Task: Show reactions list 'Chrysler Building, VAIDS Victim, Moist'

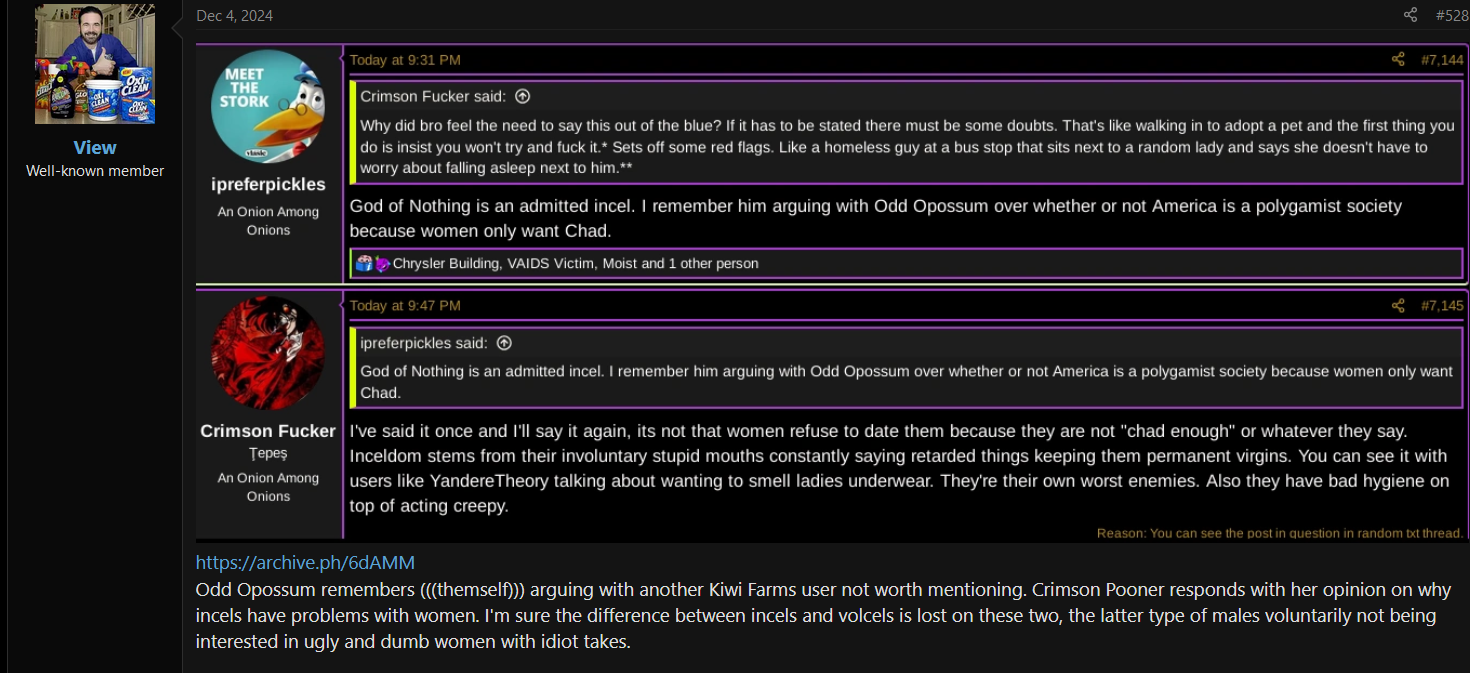Action: click(x=575, y=264)
